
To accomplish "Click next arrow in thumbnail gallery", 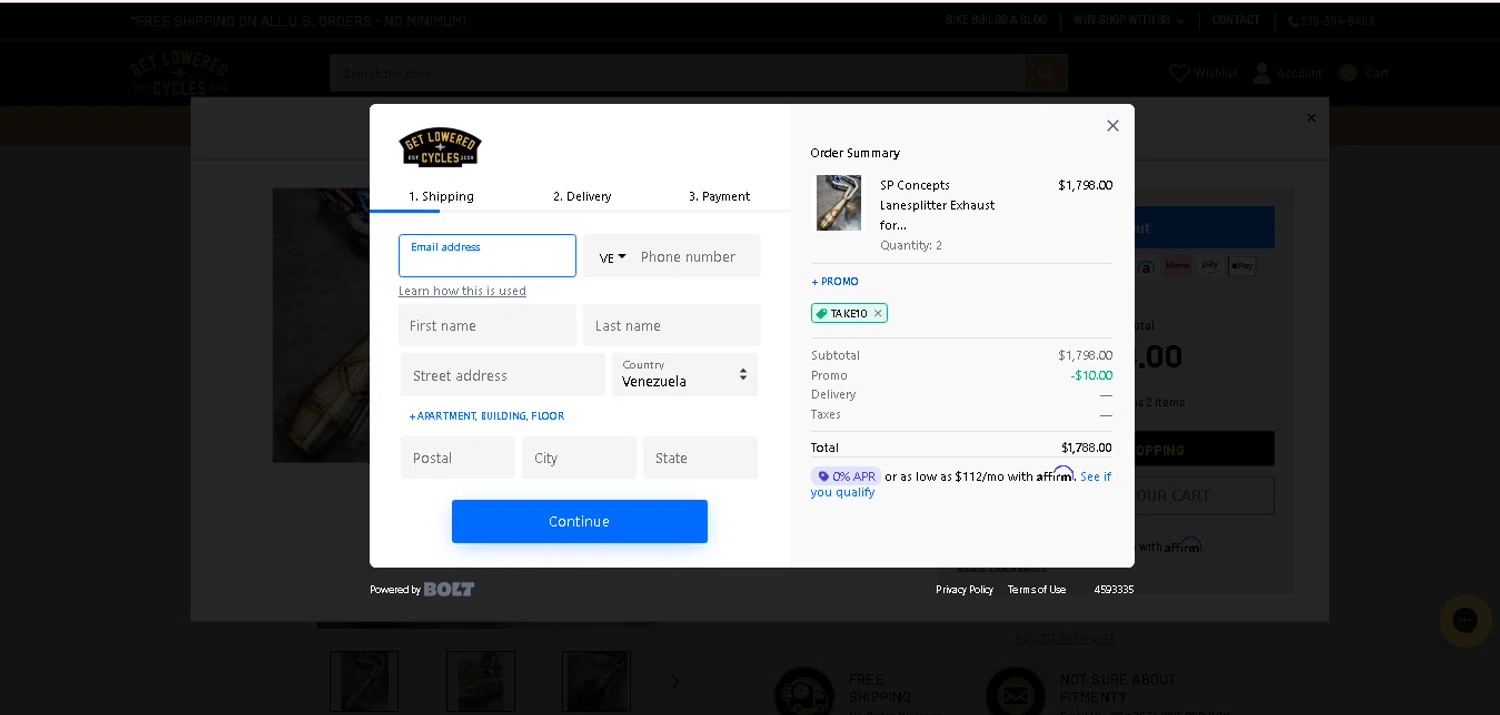I will coord(675,681).
